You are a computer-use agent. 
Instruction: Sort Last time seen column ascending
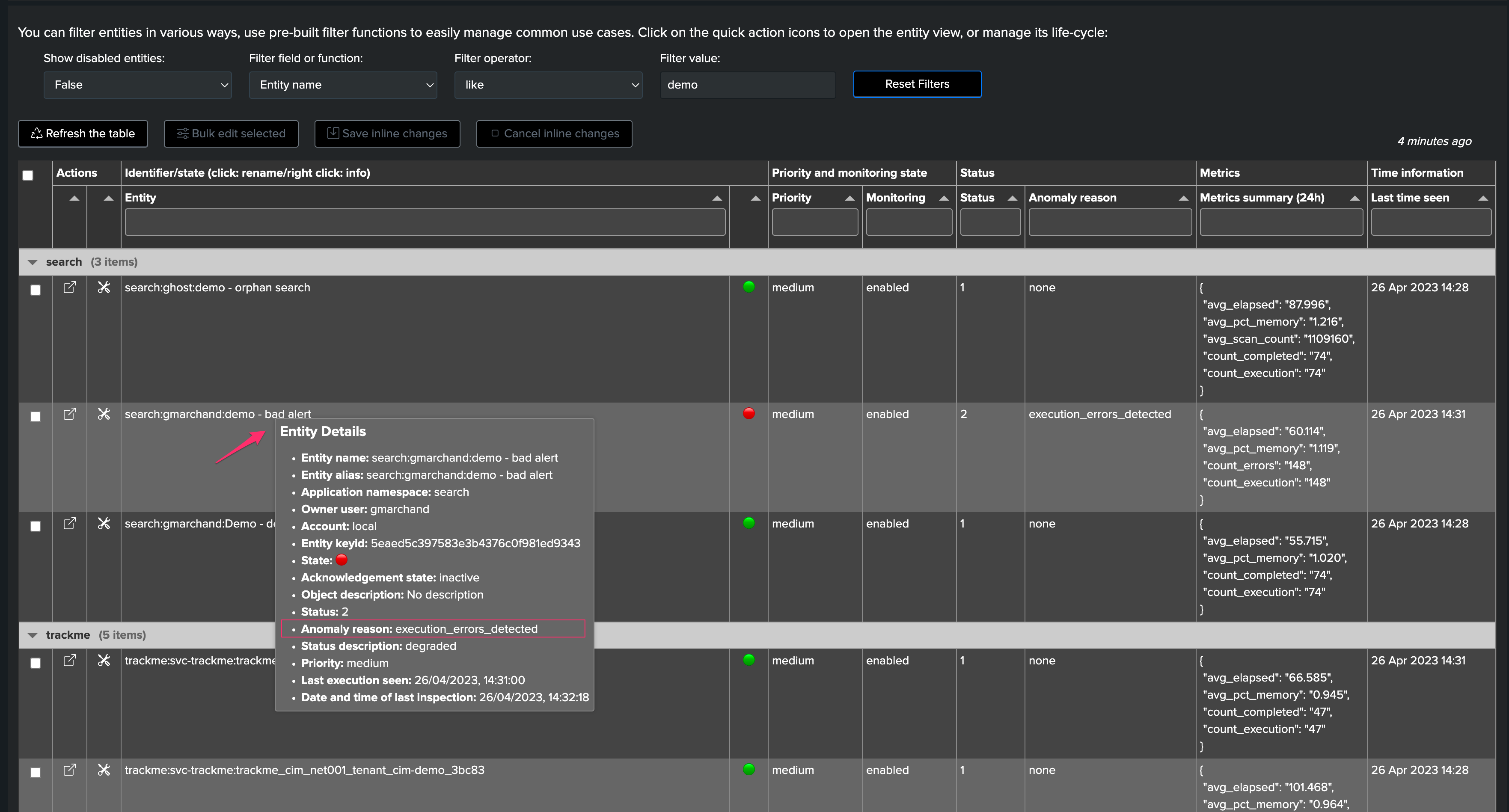(1482, 199)
